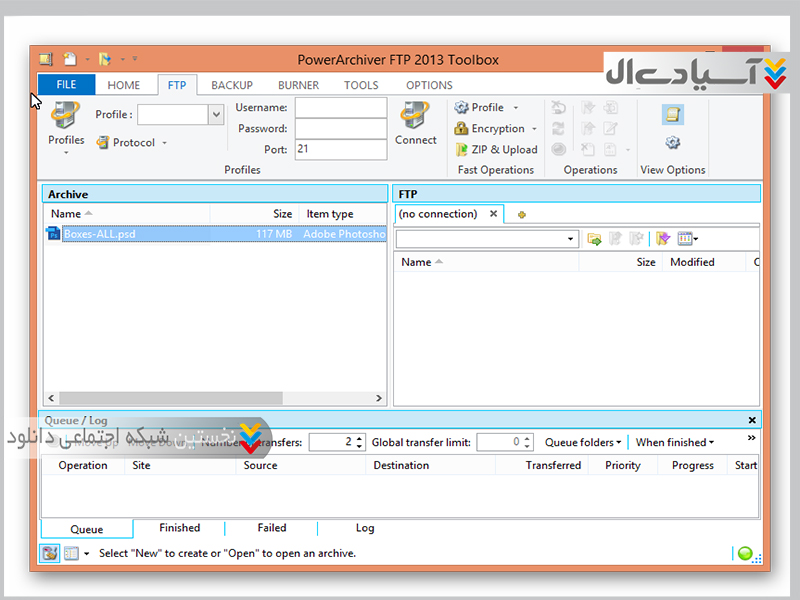Image resolution: width=800 pixels, height=600 pixels.
Task: Open the FILE menu
Action: (66, 85)
